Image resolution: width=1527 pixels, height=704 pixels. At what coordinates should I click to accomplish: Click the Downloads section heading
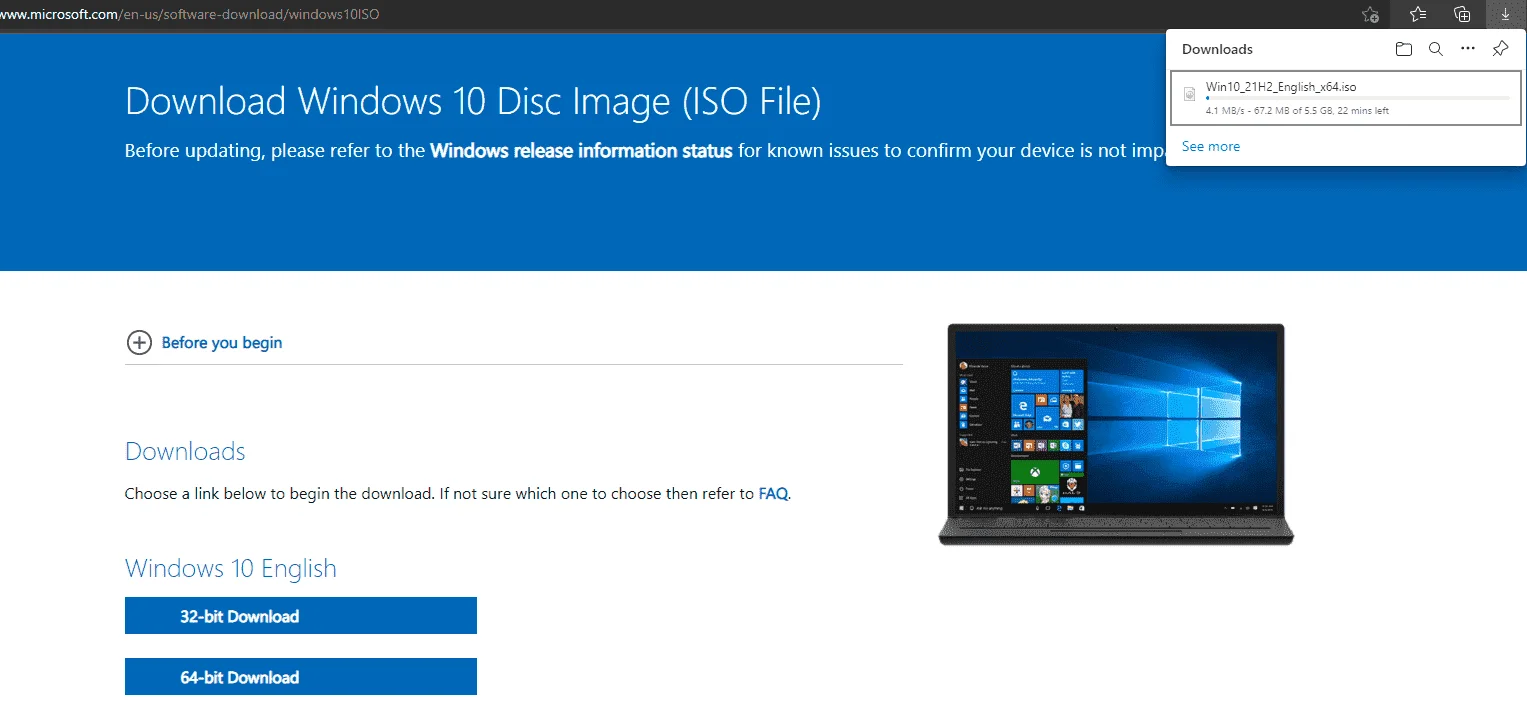(x=185, y=452)
